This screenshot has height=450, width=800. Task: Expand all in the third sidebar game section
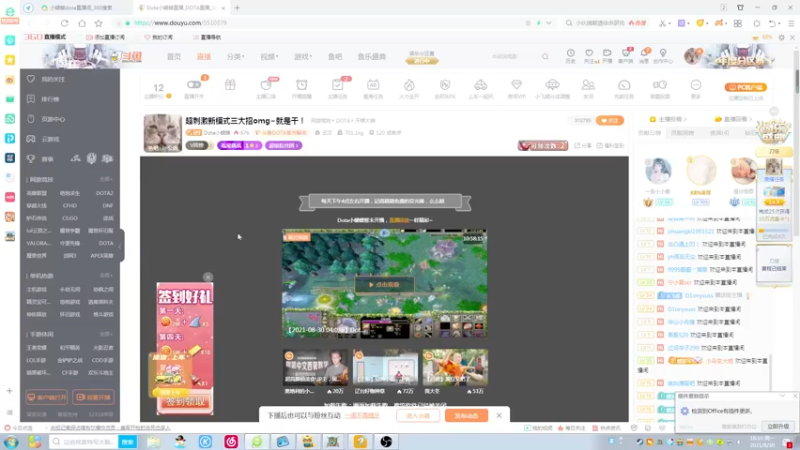[x=106, y=334]
